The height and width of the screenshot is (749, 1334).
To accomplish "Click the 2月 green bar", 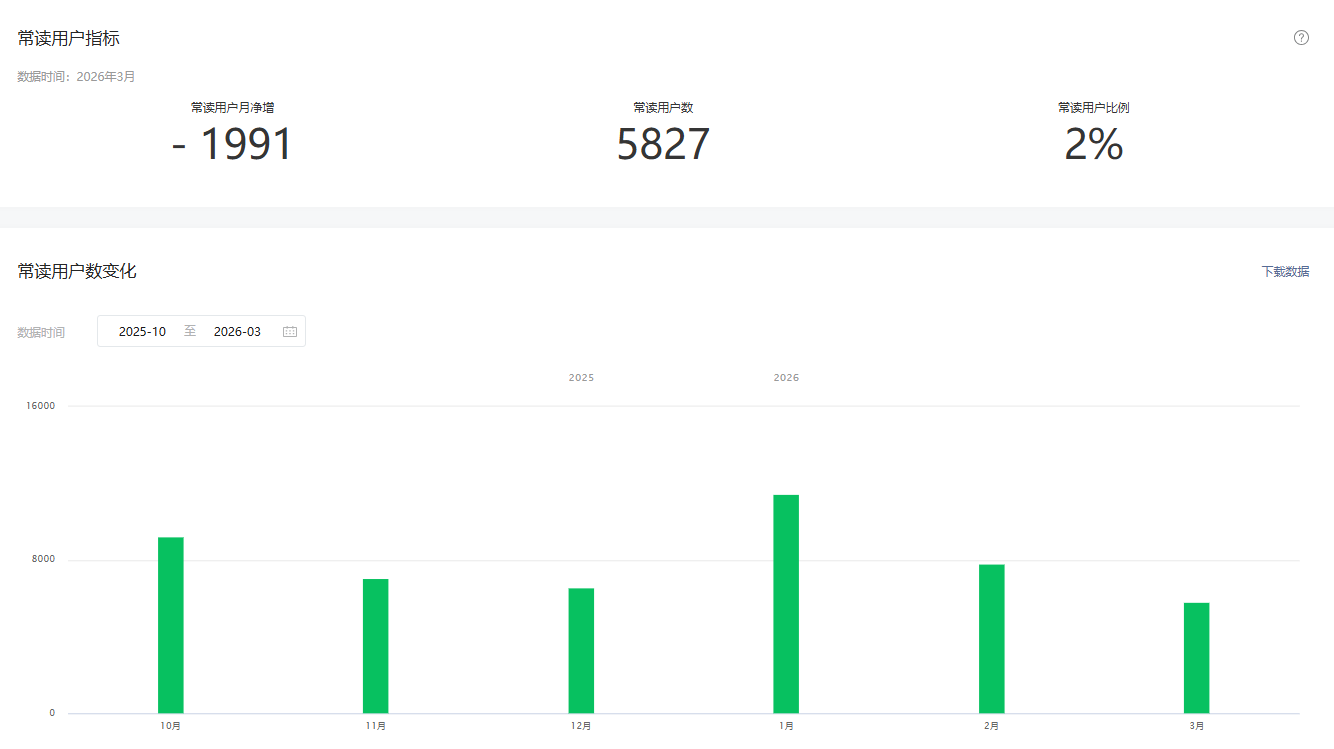I will [x=992, y=639].
